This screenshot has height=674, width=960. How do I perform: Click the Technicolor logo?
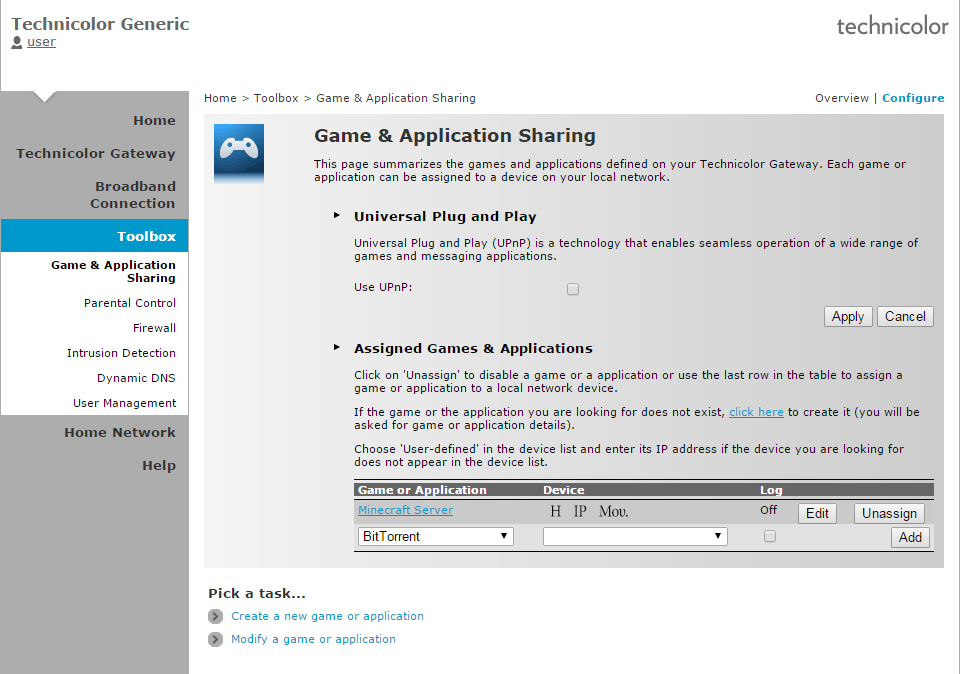892,27
